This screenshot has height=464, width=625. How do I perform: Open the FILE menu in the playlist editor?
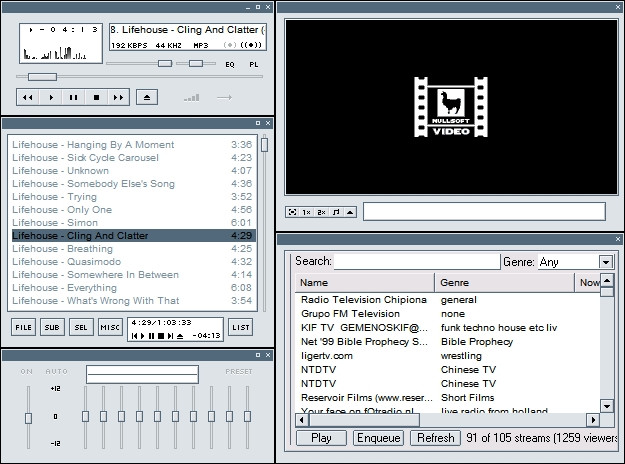(x=24, y=327)
